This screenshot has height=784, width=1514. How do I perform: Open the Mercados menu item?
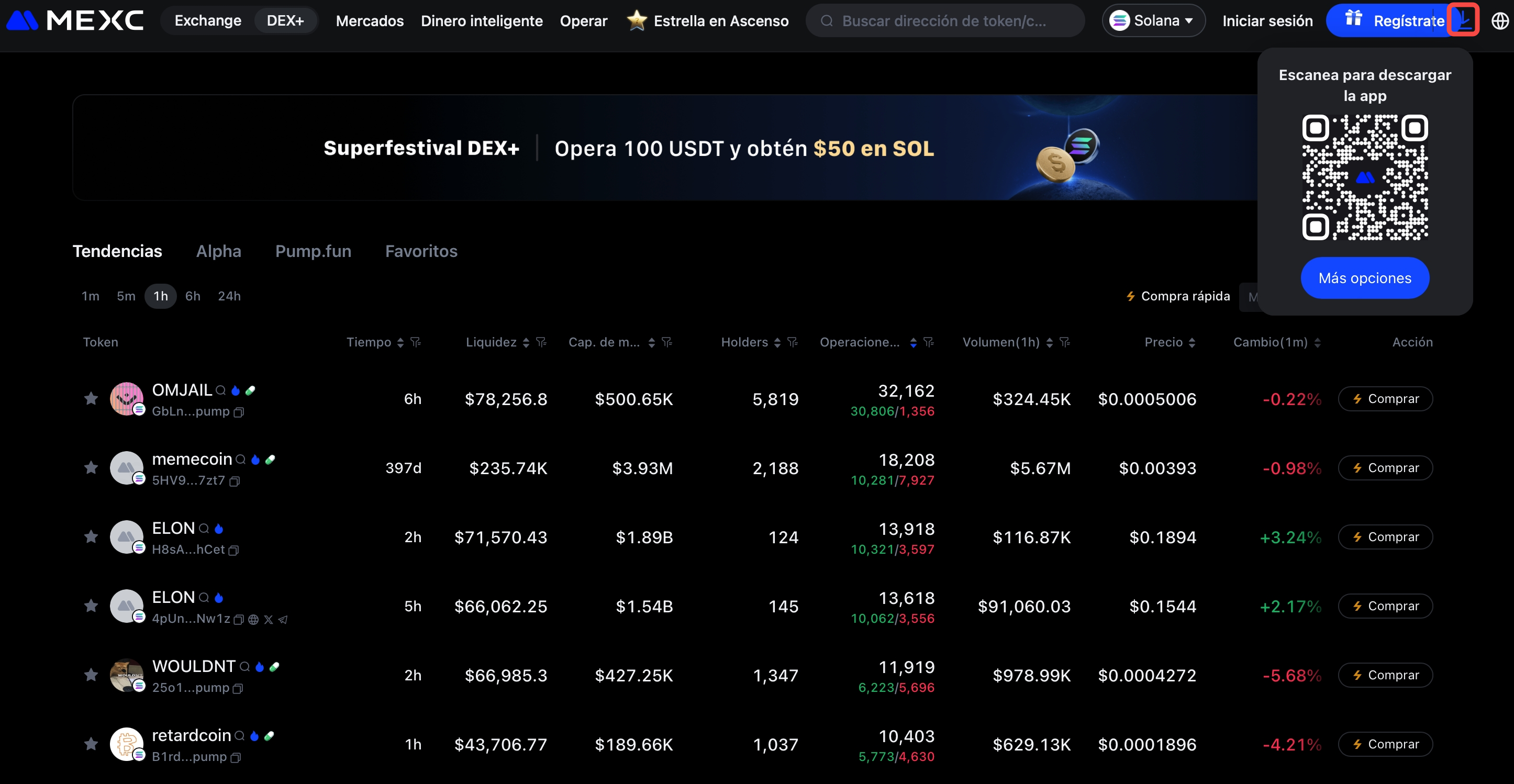click(370, 20)
